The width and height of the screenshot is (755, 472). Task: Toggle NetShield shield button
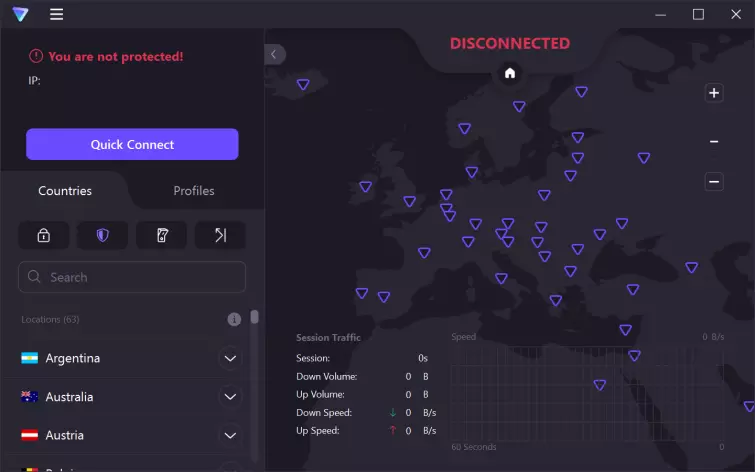point(102,235)
